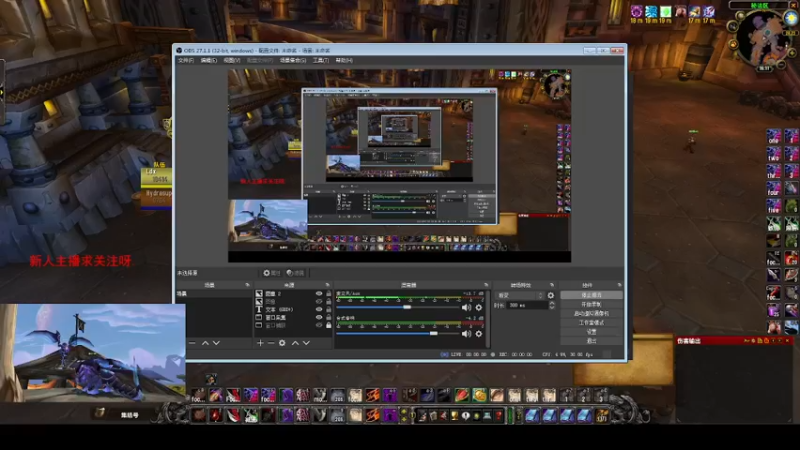This screenshot has height=450, width=800.
Task: Toggle visibility eye of 窗口采集 source
Action: [319, 317]
